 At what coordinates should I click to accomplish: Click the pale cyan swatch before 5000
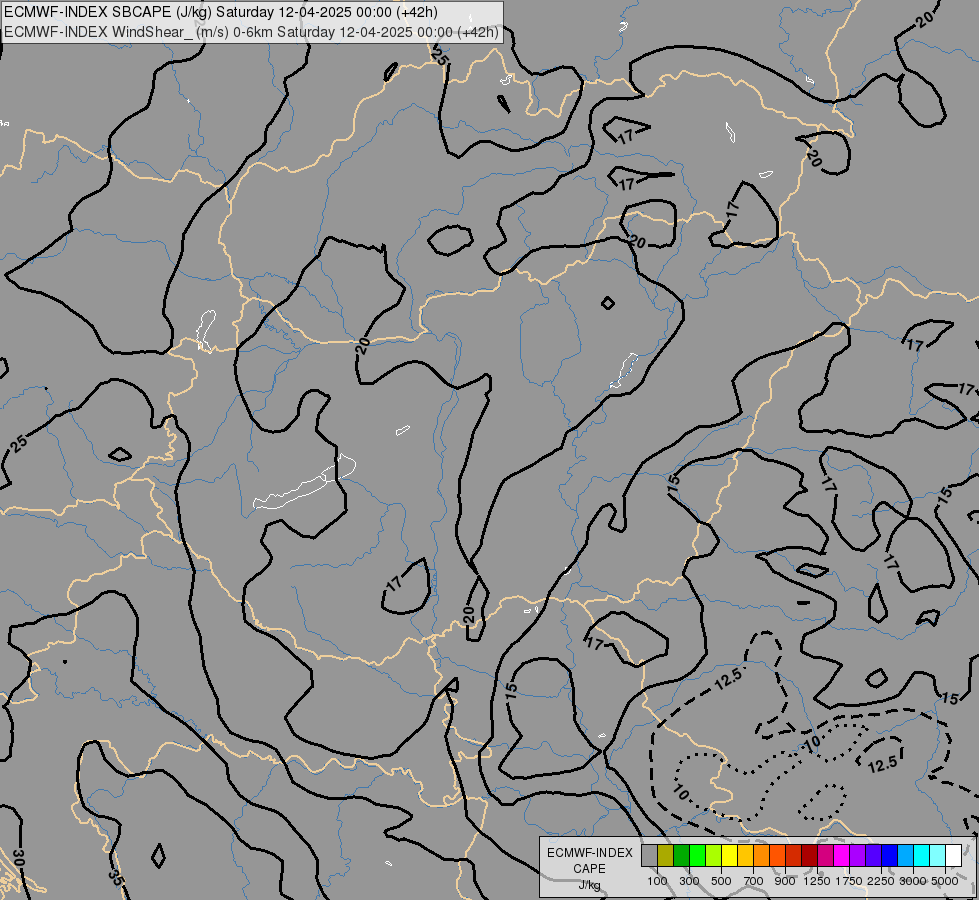coord(937,855)
